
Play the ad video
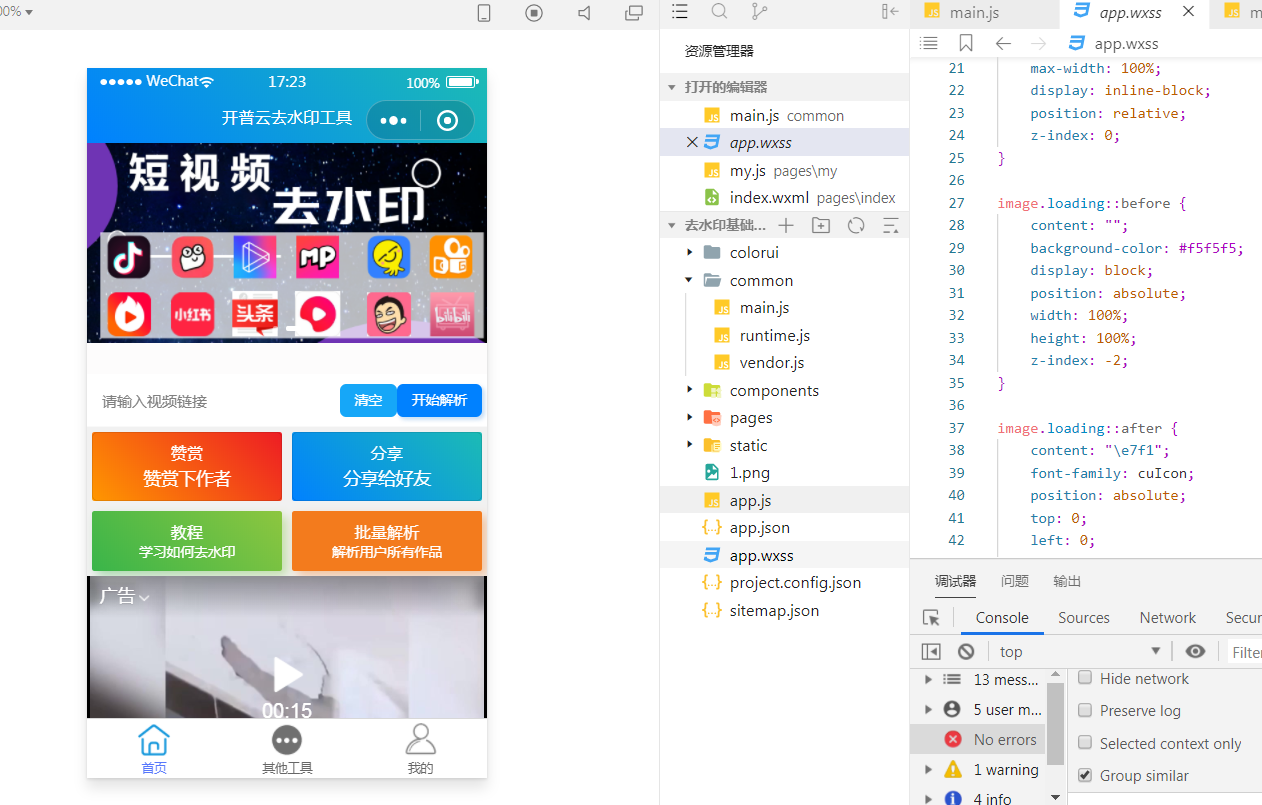click(288, 674)
